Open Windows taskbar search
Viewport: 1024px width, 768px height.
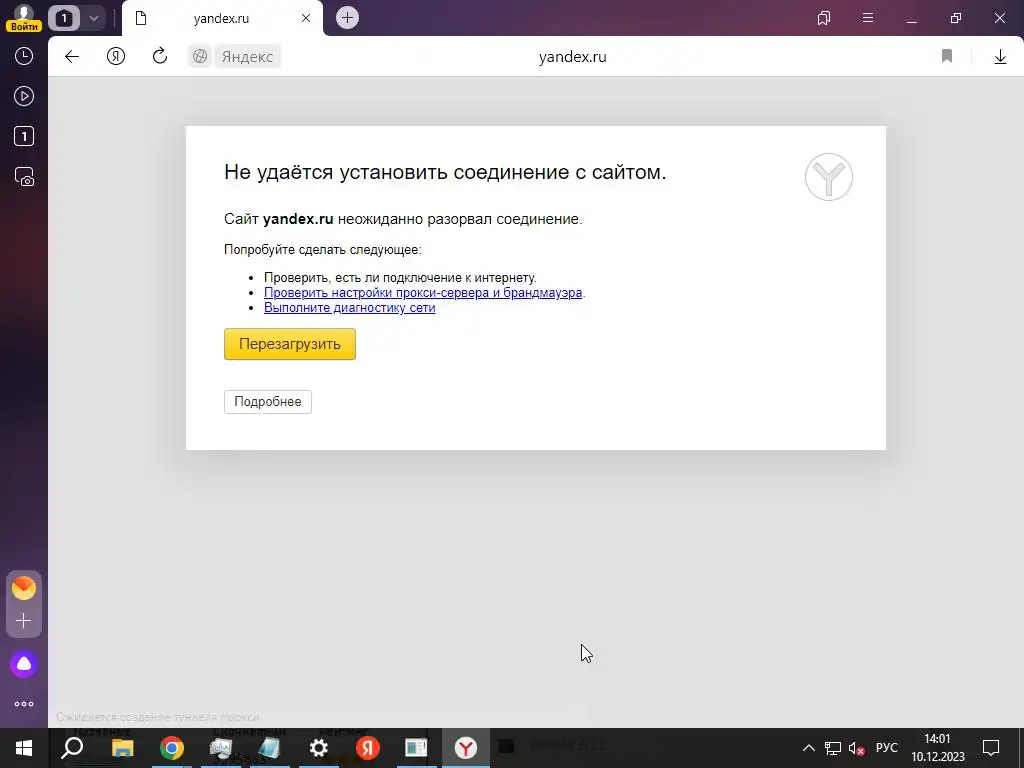tap(72, 748)
